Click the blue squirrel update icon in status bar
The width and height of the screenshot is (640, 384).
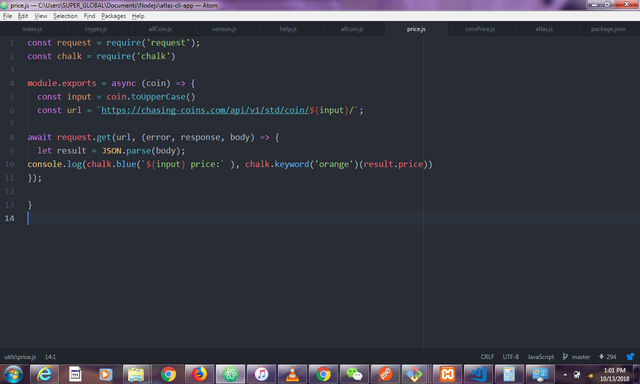(x=630, y=357)
